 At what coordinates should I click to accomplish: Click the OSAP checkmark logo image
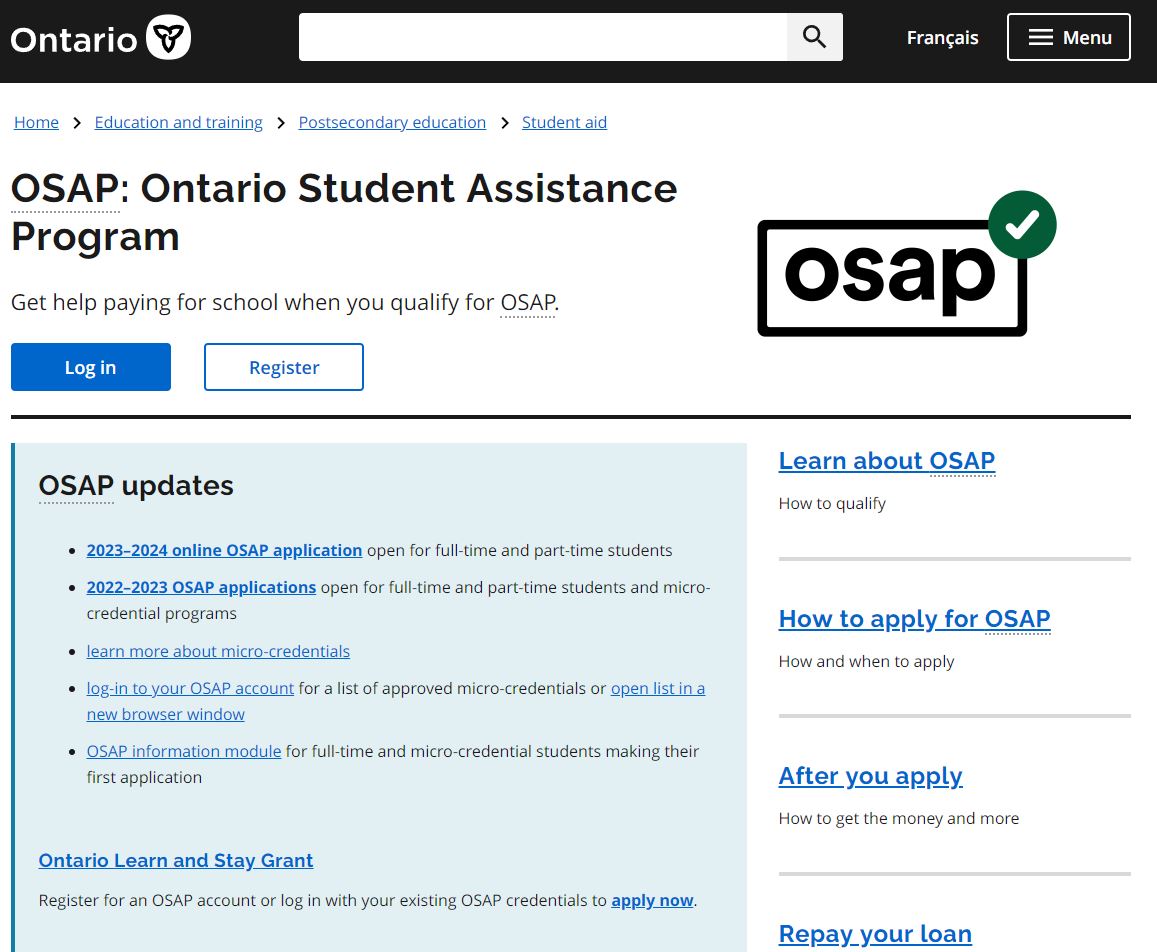[906, 264]
